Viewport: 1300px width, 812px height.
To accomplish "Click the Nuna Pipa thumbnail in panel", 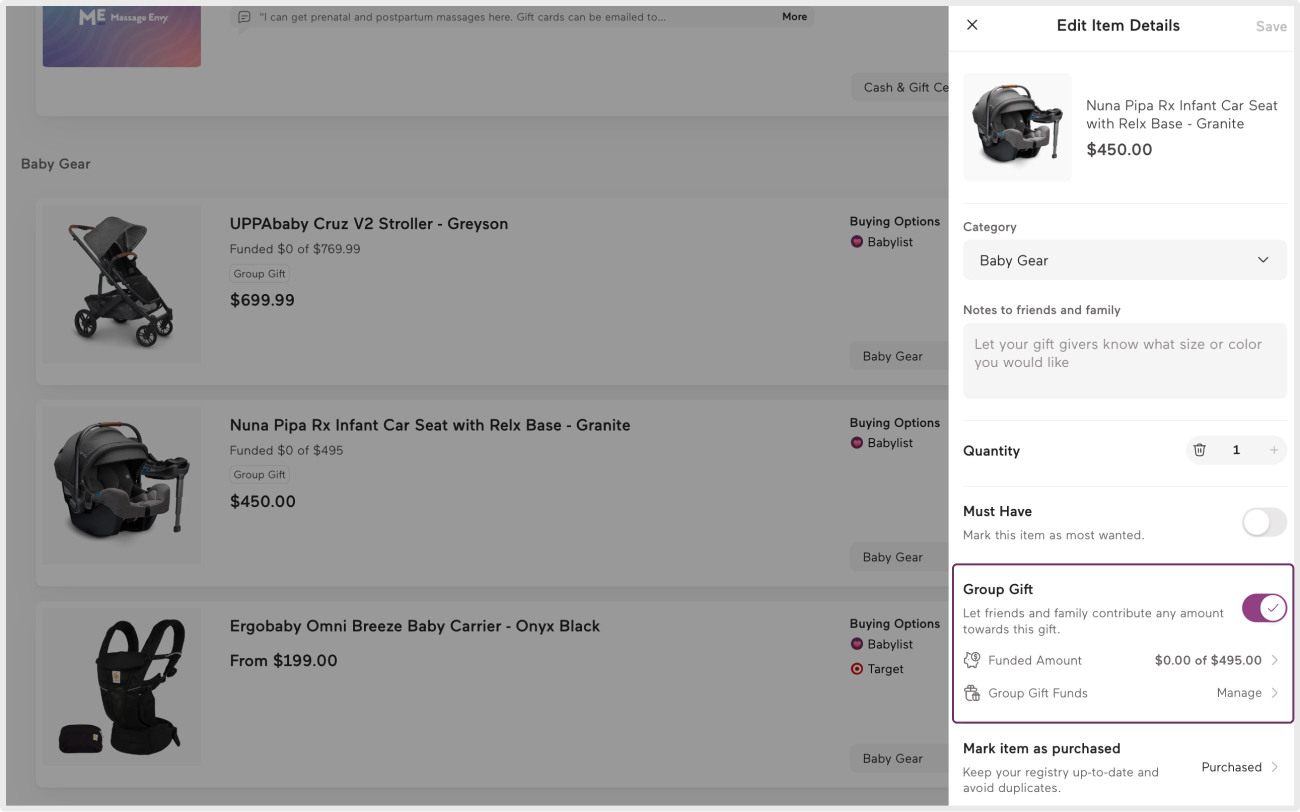I will [x=1017, y=127].
